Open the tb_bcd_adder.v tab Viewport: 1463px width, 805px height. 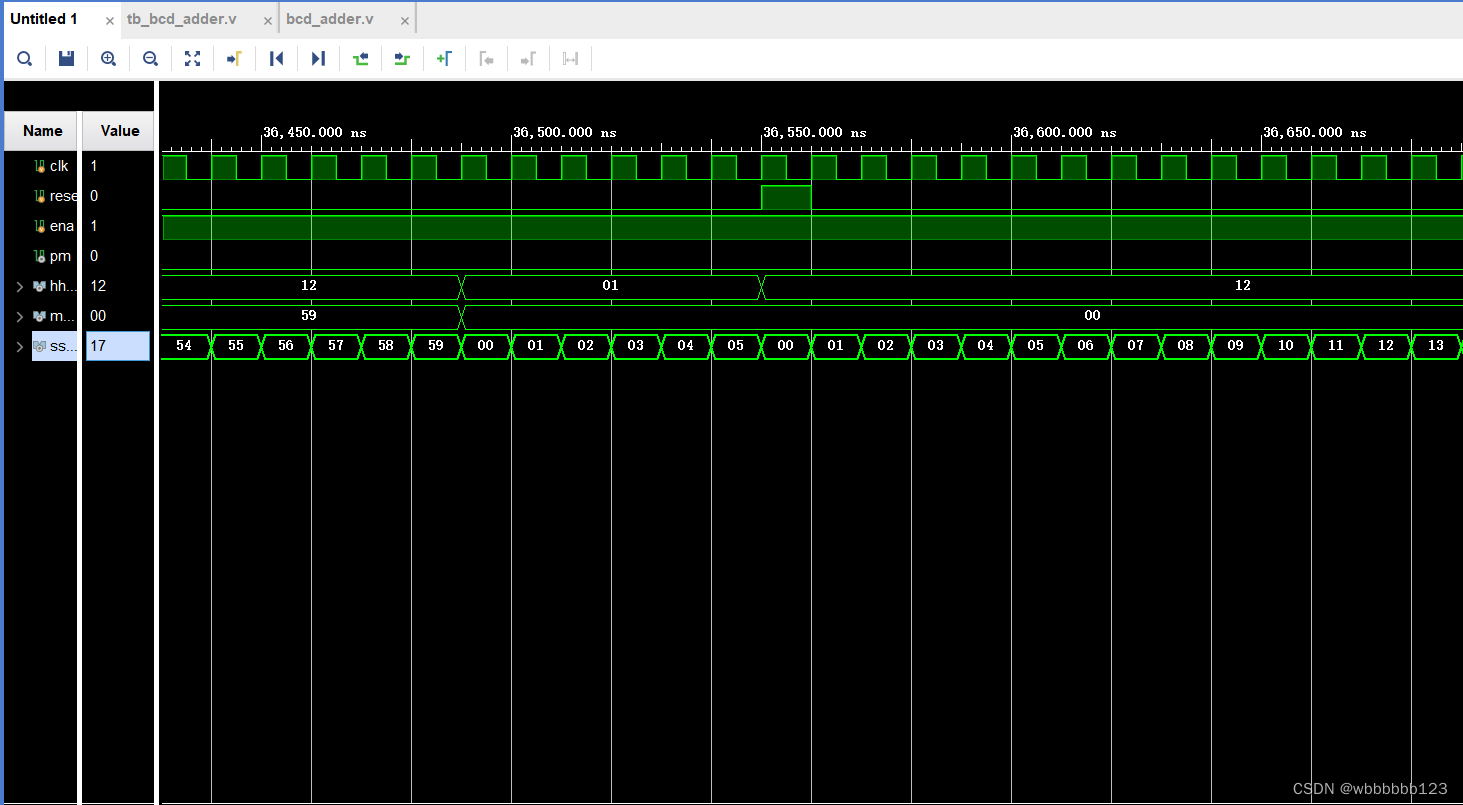182,19
